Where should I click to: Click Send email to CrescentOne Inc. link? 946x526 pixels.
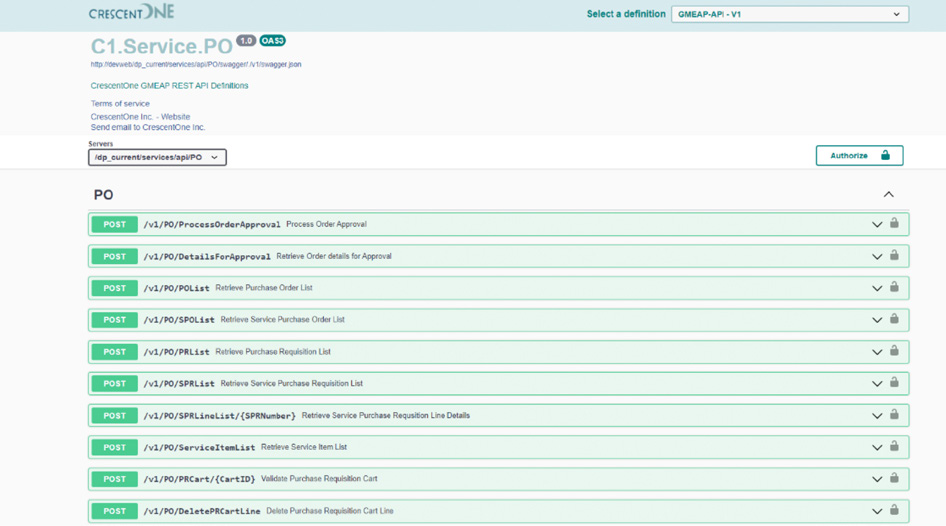pos(148,127)
